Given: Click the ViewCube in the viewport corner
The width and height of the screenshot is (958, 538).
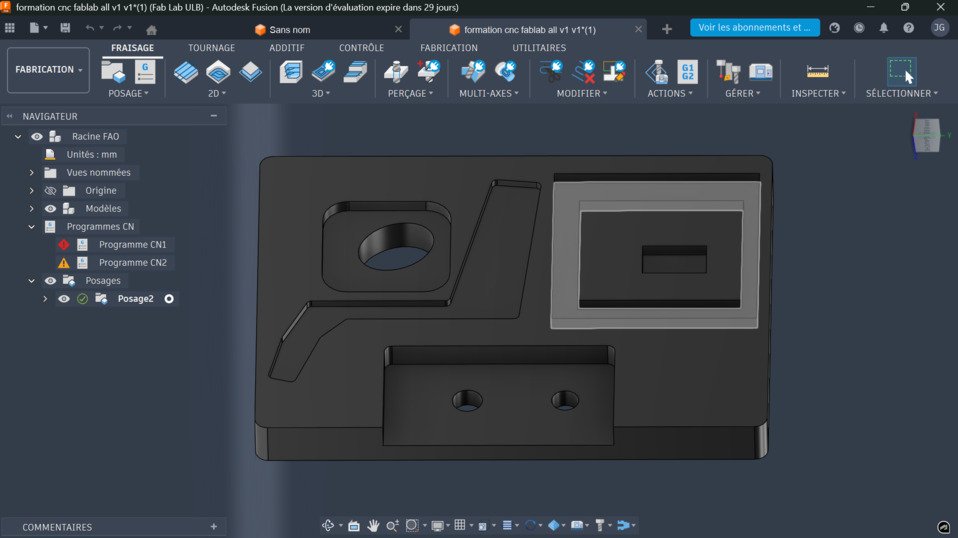Looking at the screenshot, I should coord(926,136).
